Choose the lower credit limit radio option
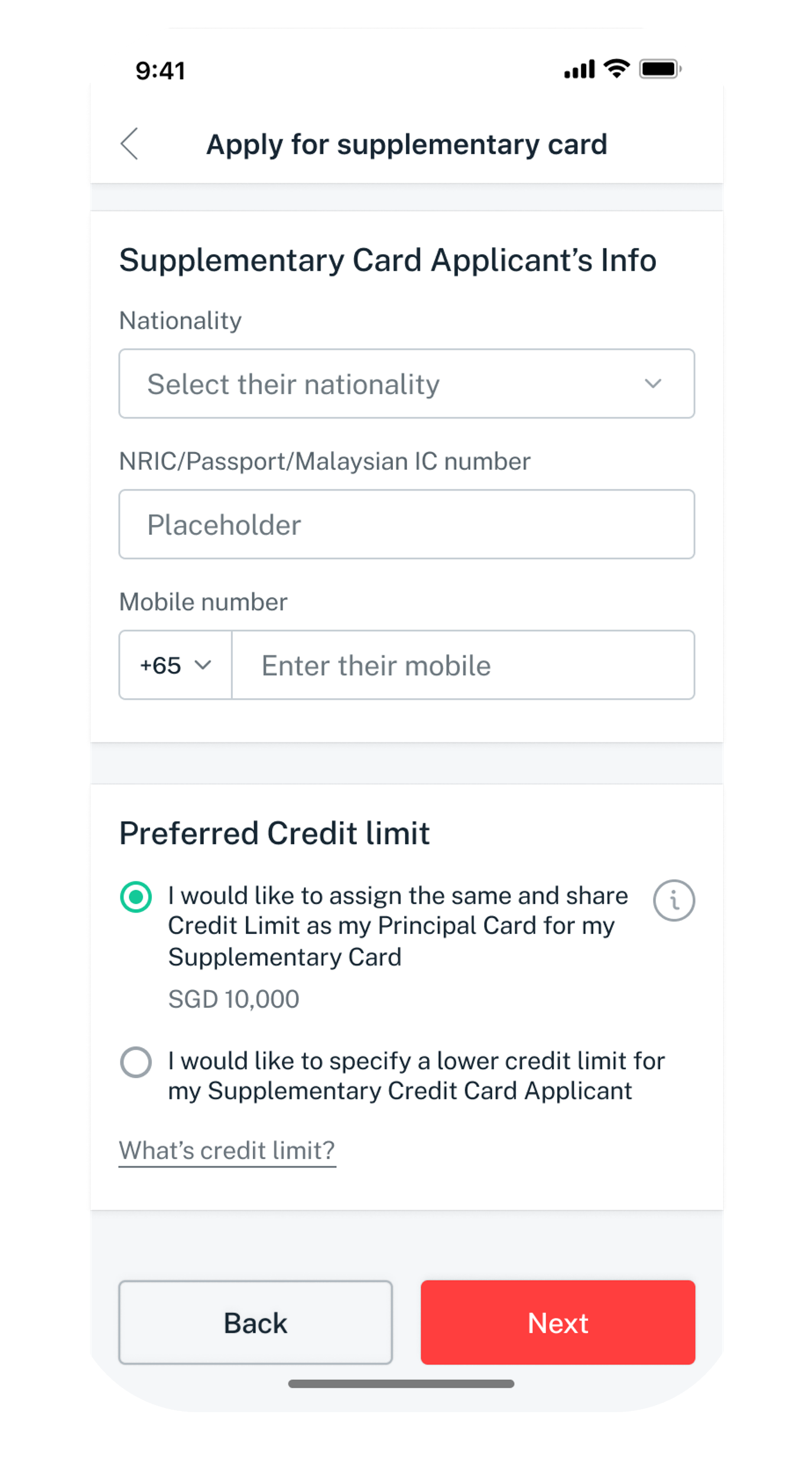Screen dimensions: 812x1463 (136, 1062)
